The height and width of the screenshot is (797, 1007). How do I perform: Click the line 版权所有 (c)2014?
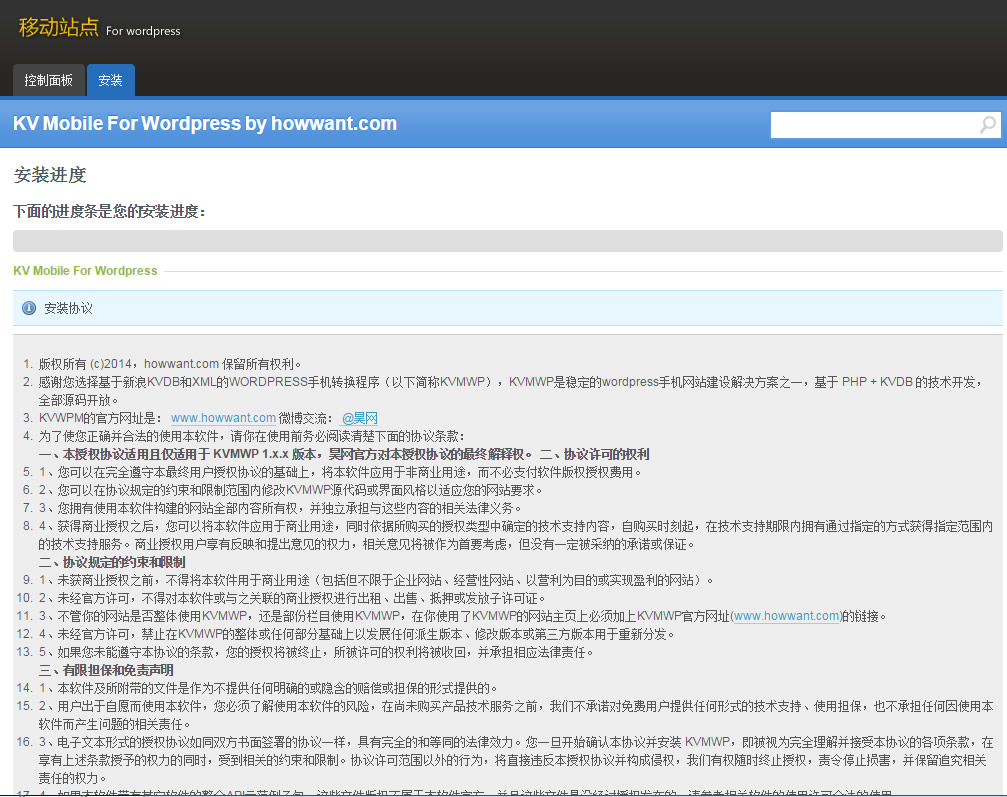170,364
